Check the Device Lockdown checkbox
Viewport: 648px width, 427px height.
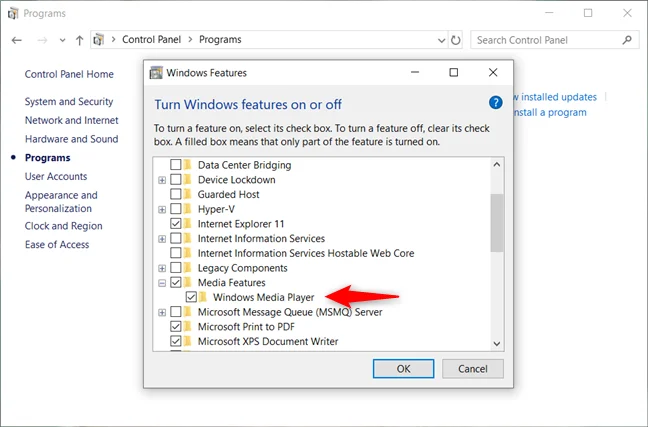(x=176, y=179)
